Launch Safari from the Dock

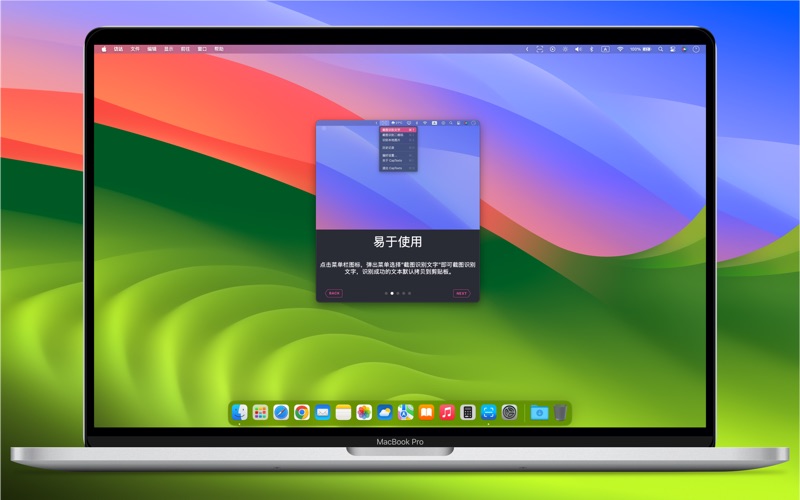point(281,412)
